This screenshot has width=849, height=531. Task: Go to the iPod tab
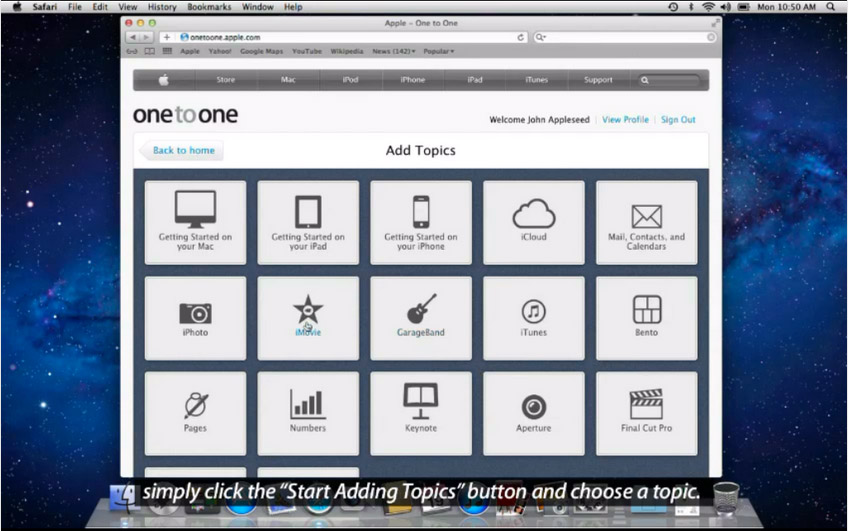[x=350, y=80]
